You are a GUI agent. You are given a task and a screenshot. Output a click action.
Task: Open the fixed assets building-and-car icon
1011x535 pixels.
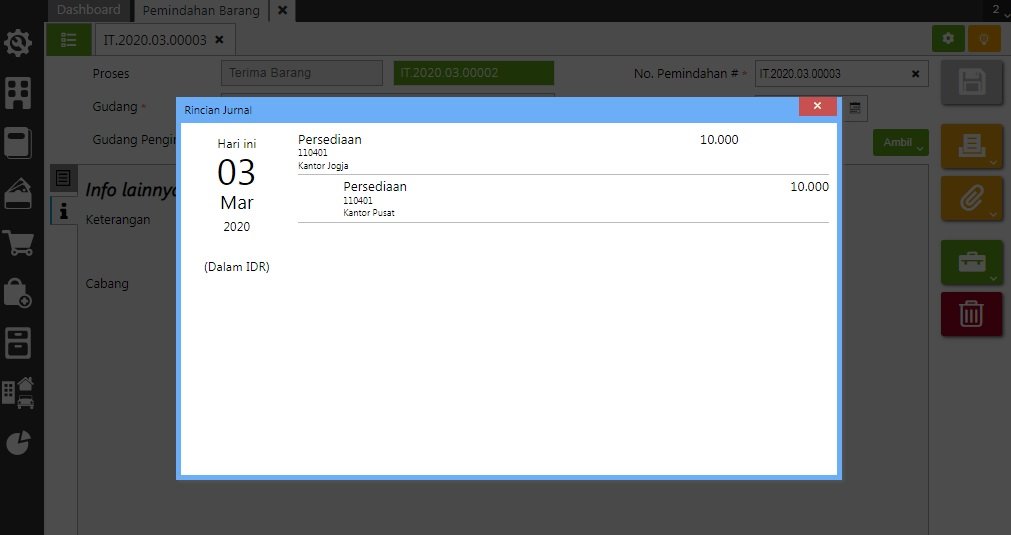tap(18, 393)
